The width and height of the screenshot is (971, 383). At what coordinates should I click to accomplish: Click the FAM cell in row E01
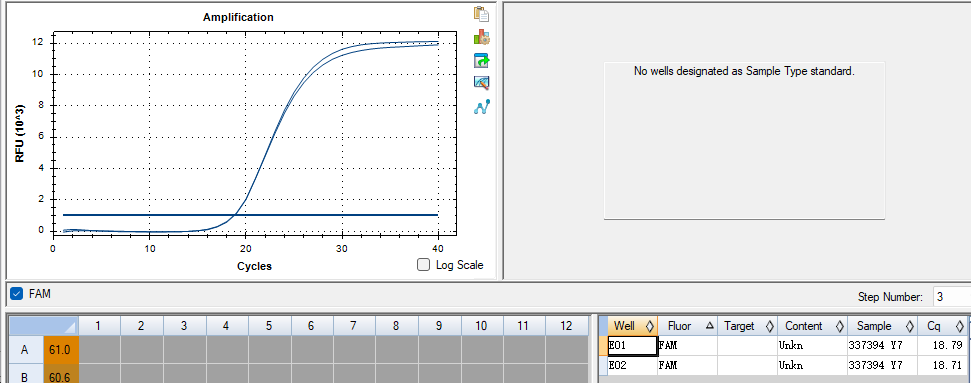687,346
